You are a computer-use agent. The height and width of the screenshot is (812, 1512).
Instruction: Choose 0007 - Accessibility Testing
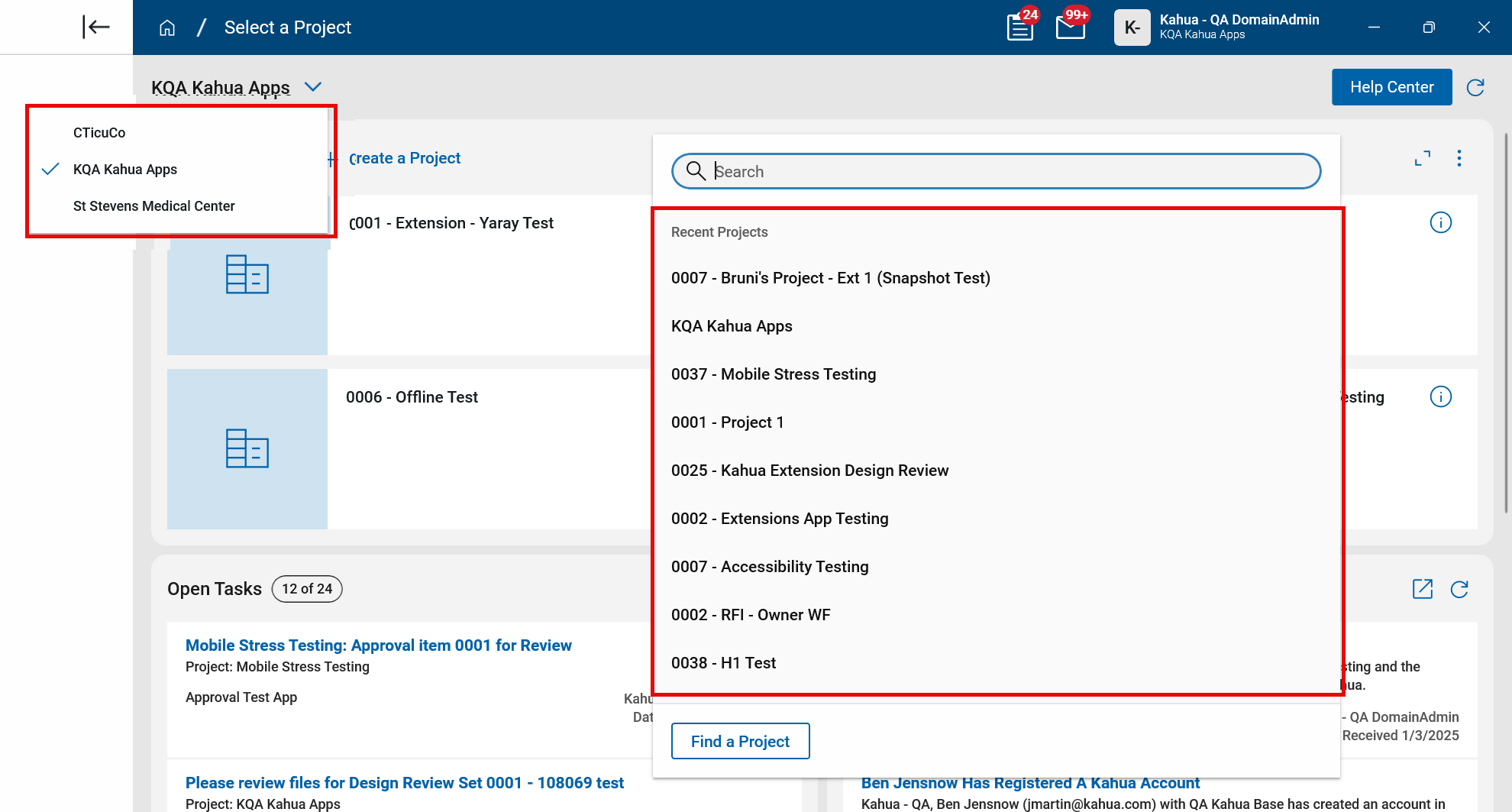click(x=996, y=567)
